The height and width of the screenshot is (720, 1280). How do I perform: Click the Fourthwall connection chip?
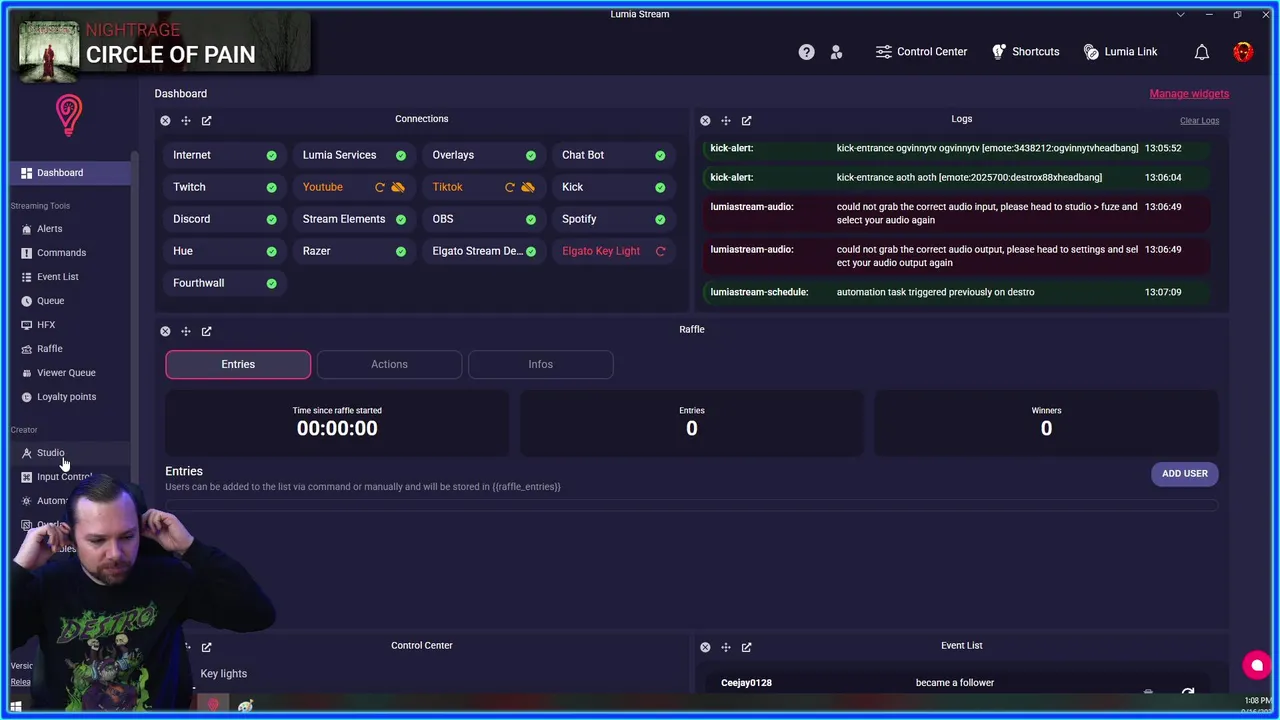pos(225,283)
